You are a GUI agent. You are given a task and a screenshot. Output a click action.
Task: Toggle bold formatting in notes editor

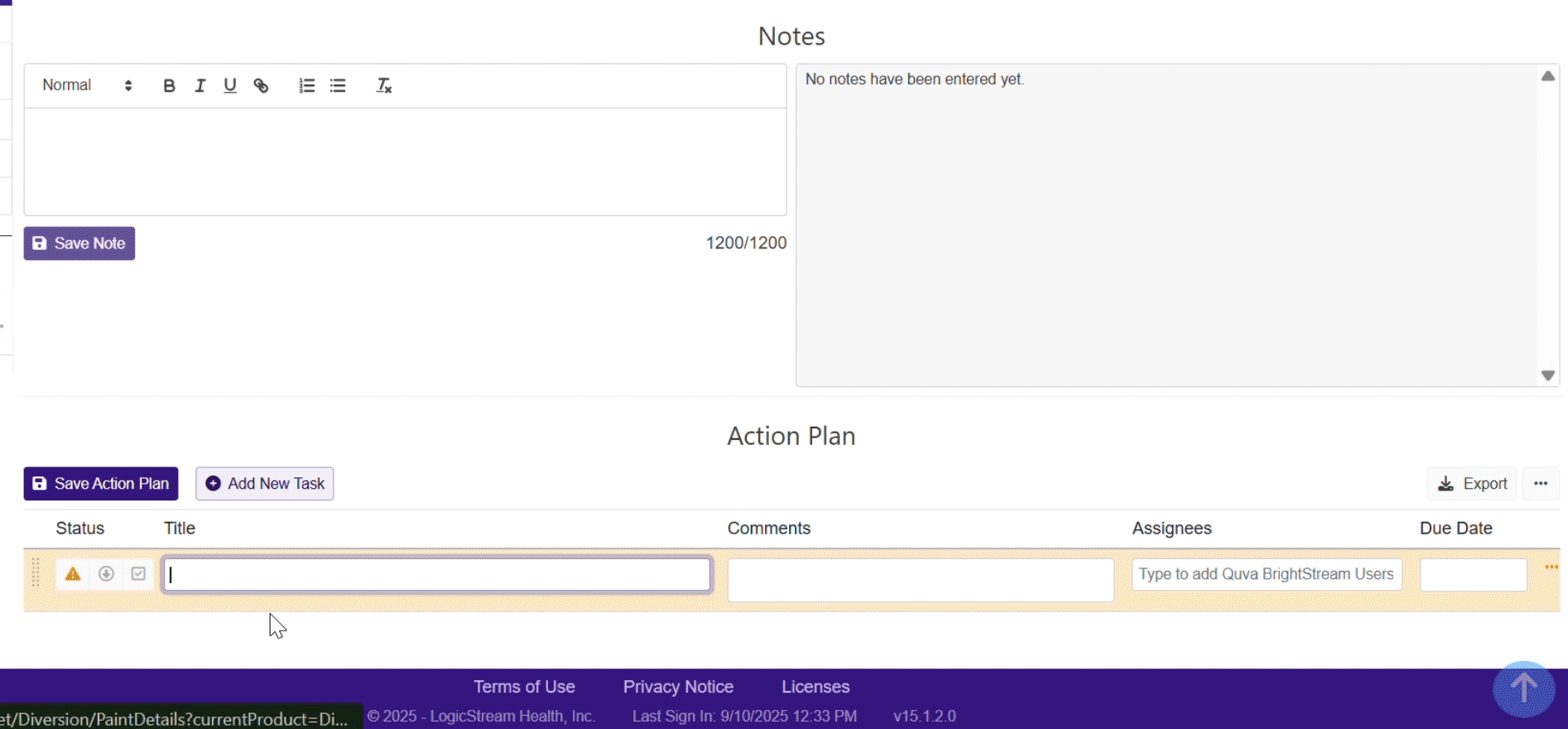169,85
